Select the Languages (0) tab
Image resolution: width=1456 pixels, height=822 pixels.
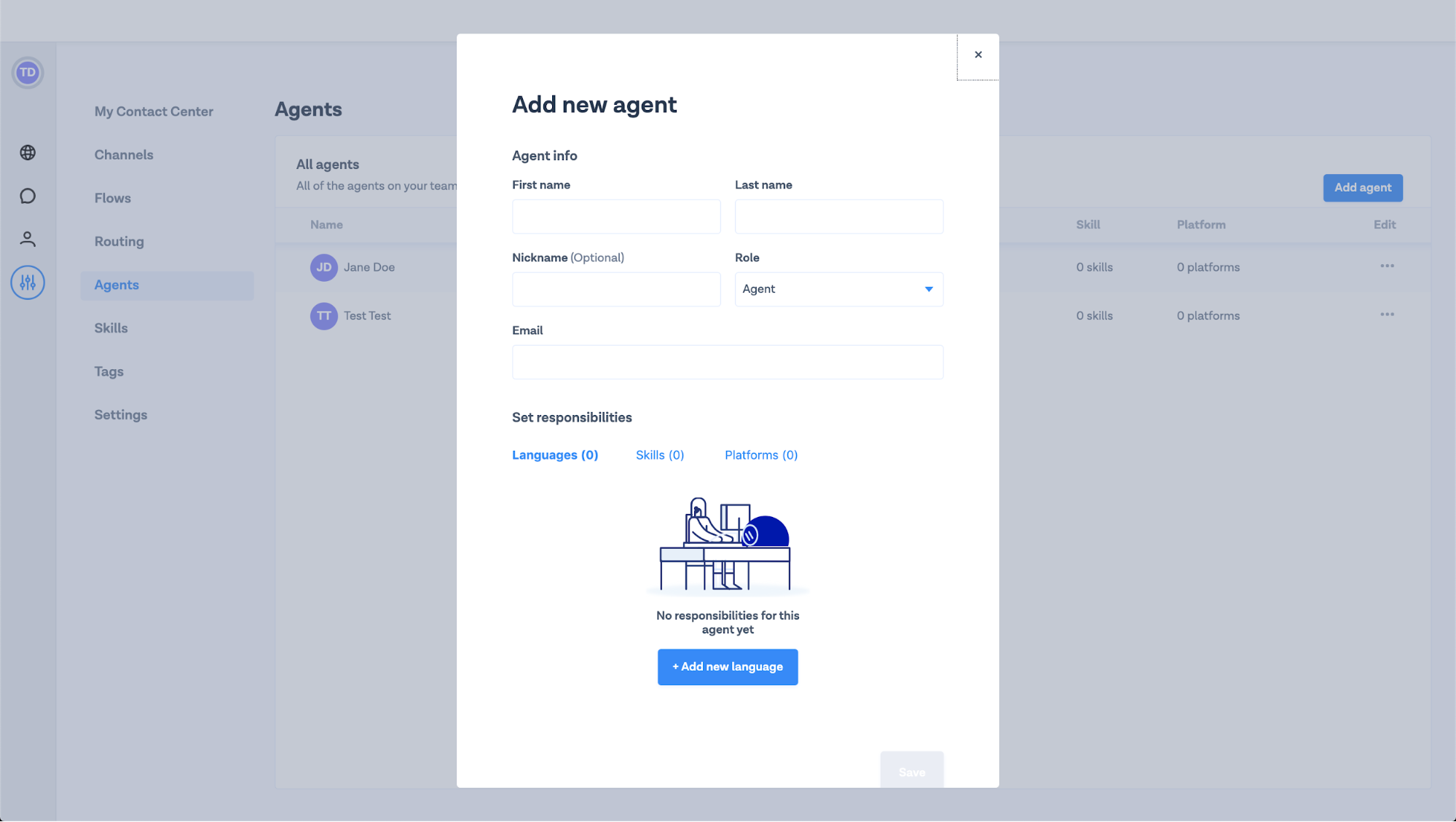click(x=555, y=455)
